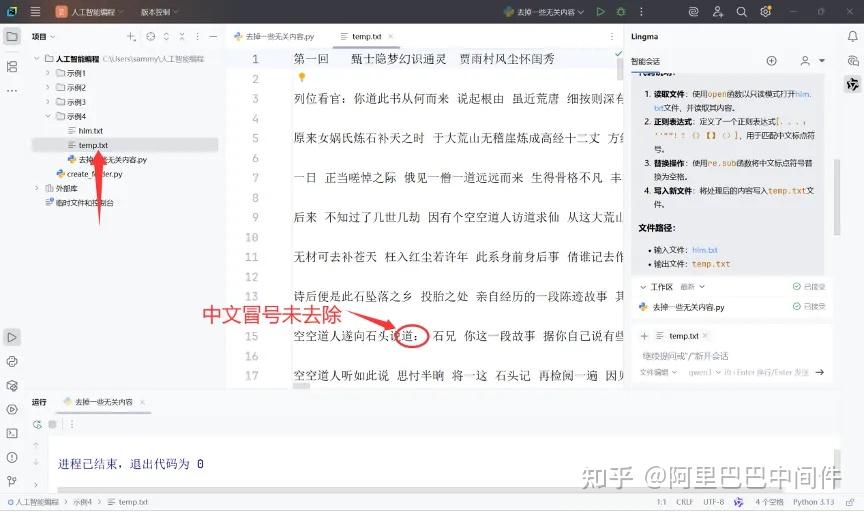Image resolution: width=864 pixels, height=512 pixels.
Task: Add context with plus in Lingma input
Action: (x=644, y=336)
